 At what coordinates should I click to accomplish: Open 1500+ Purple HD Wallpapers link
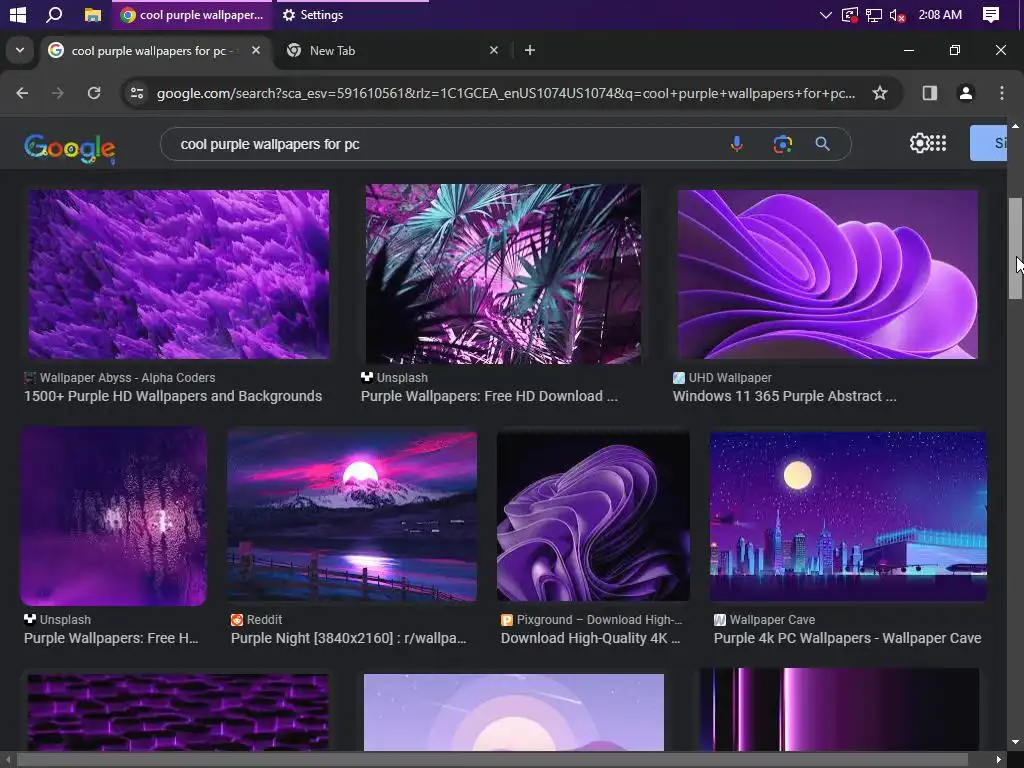[x=173, y=396]
